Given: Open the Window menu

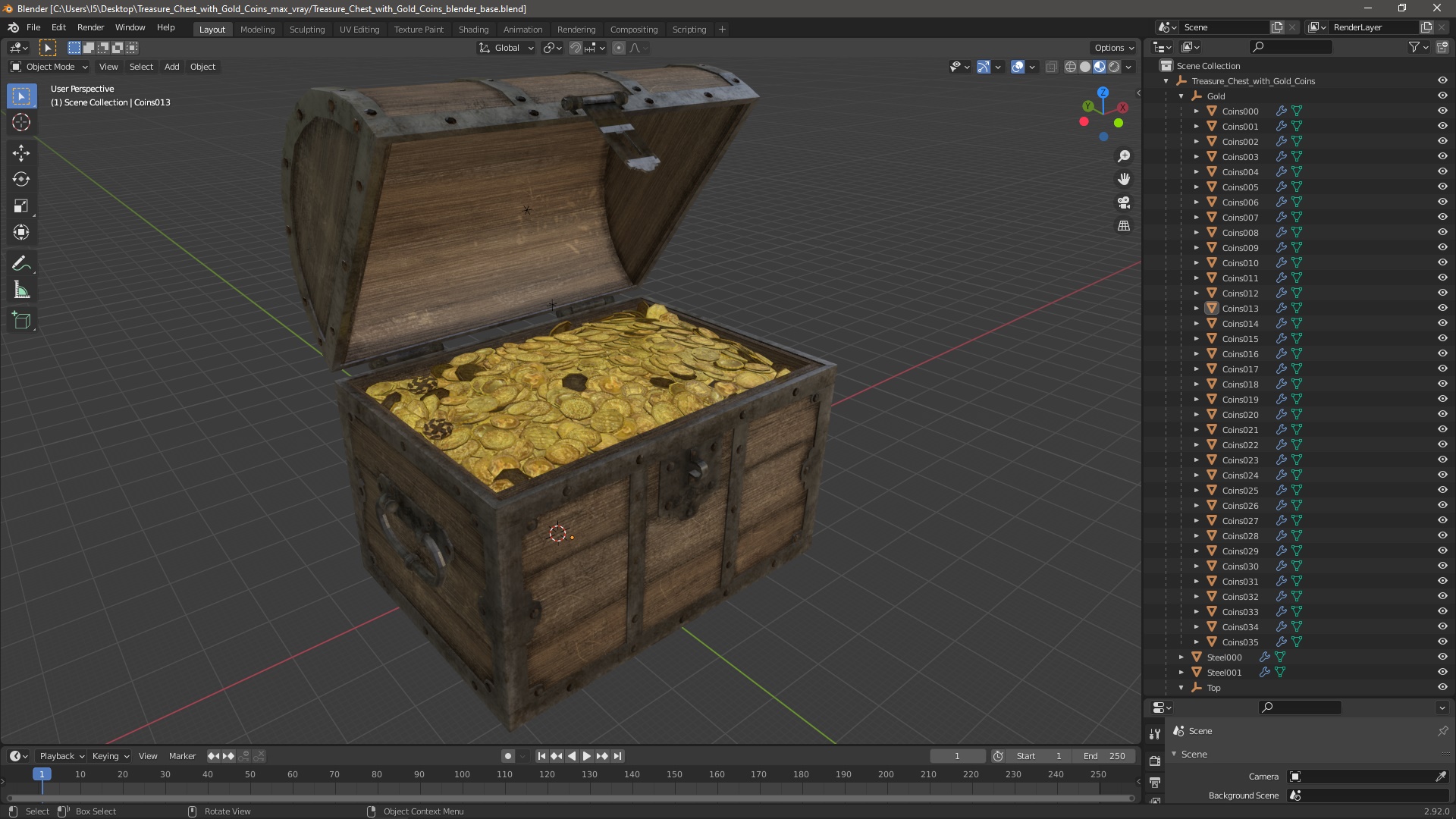Looking at the screenshot, I should tap(130, 27).
